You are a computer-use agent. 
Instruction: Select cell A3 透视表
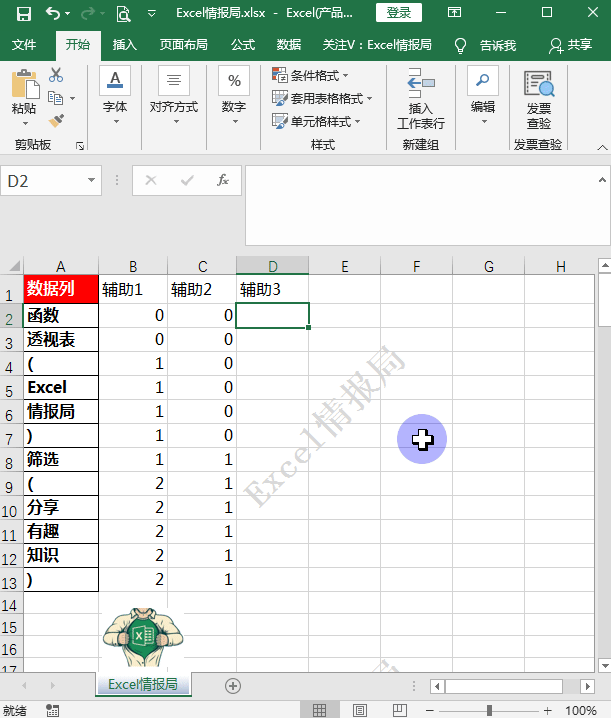[x=61, y=339]
